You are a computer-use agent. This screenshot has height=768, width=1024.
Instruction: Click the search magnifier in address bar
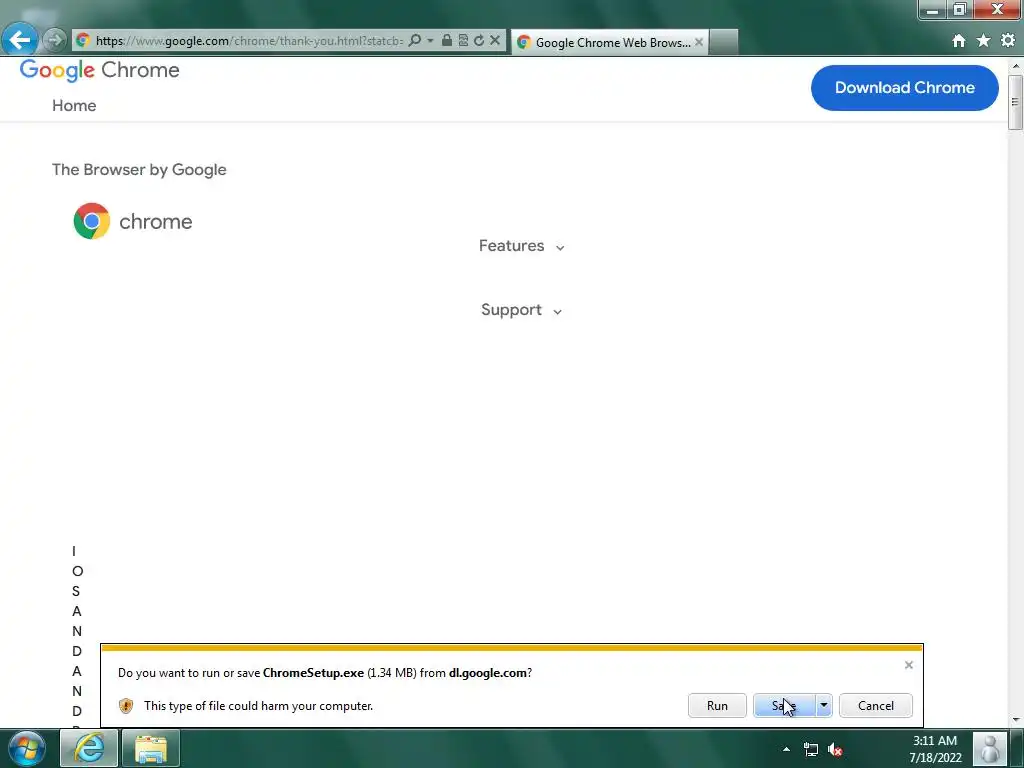coord(414,40)
